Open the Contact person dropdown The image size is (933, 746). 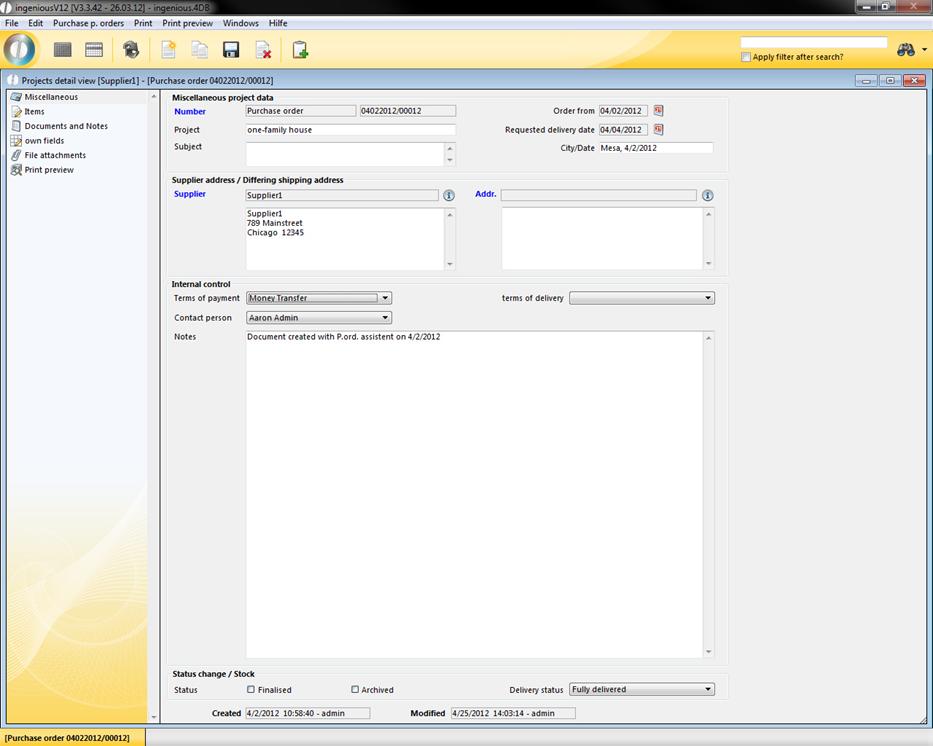coord(386,318)
